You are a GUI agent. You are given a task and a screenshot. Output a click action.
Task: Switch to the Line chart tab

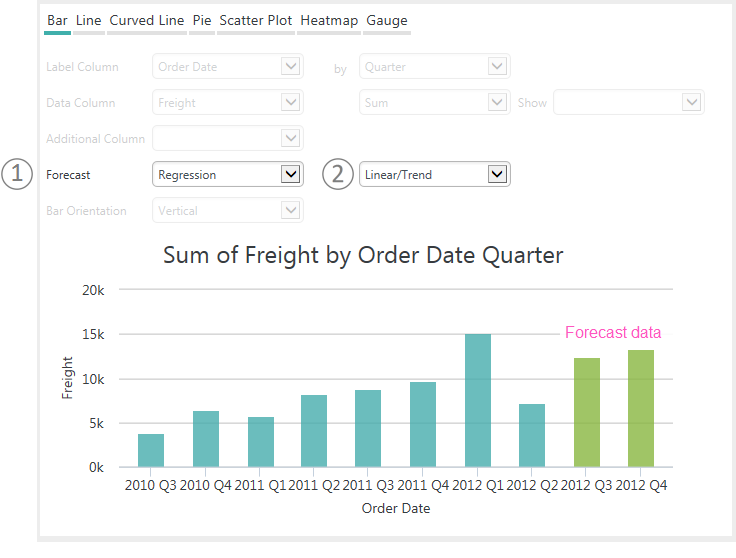point(89,21)
